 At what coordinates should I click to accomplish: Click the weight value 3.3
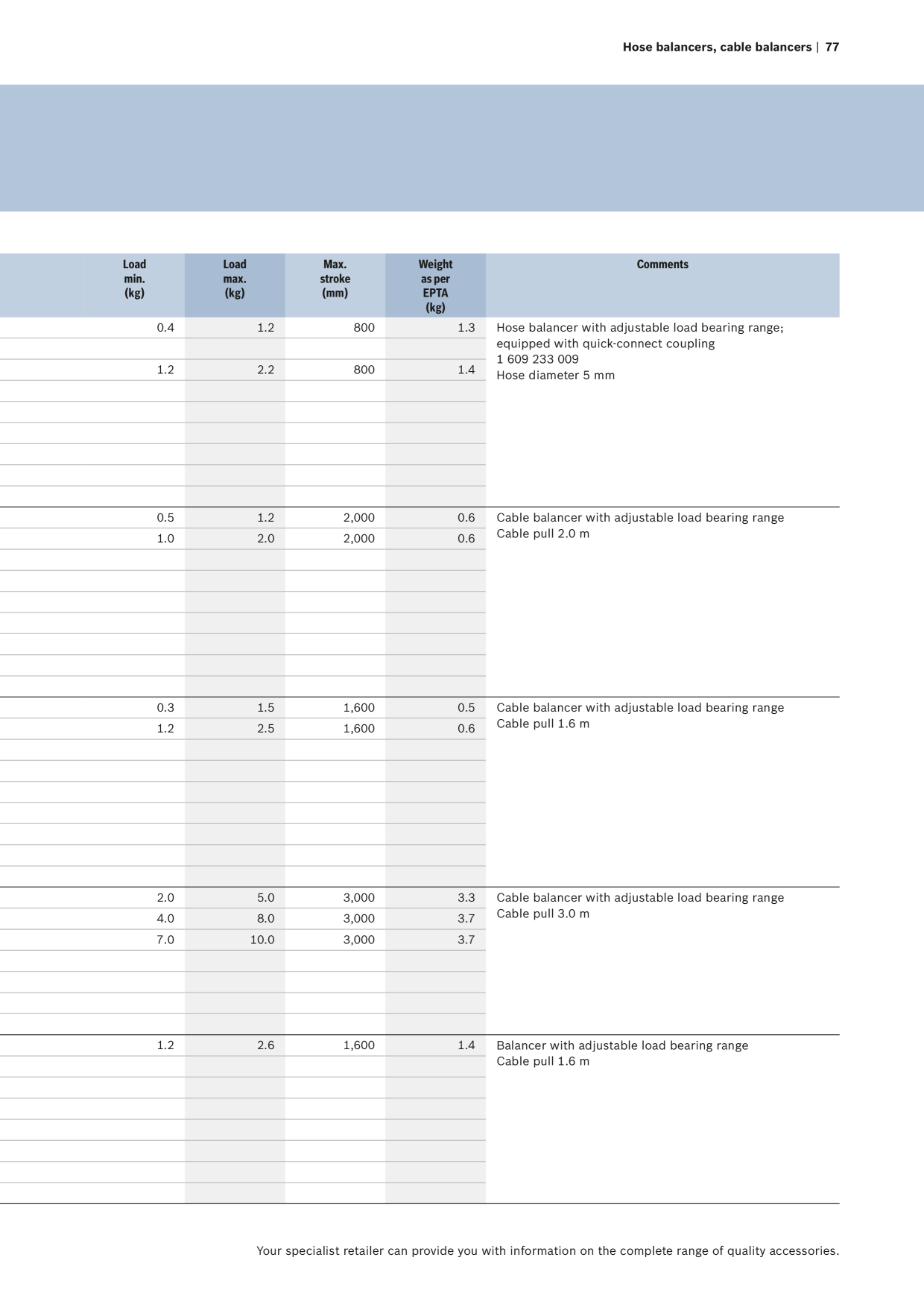466,898
